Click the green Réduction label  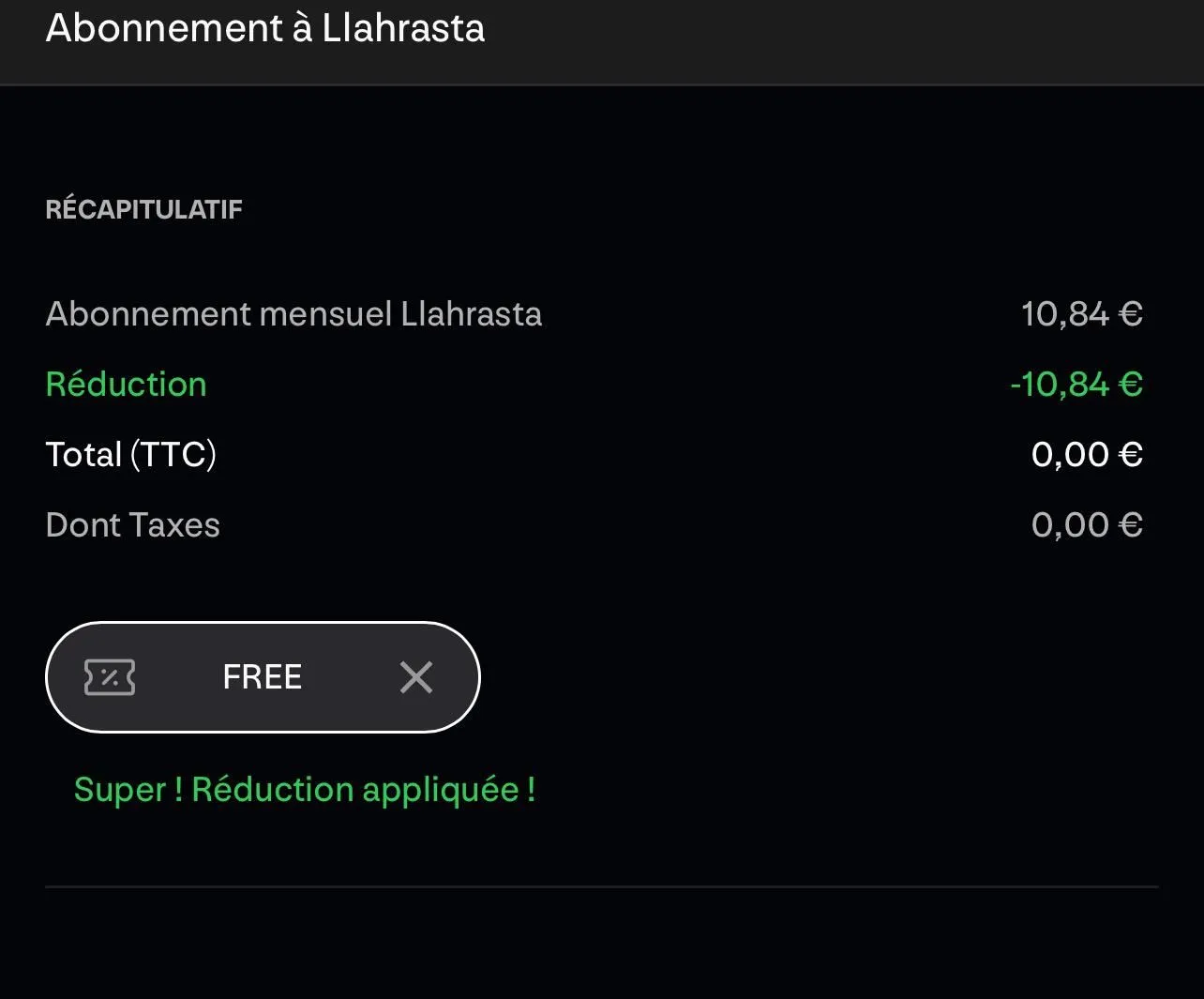pos(126,385)
